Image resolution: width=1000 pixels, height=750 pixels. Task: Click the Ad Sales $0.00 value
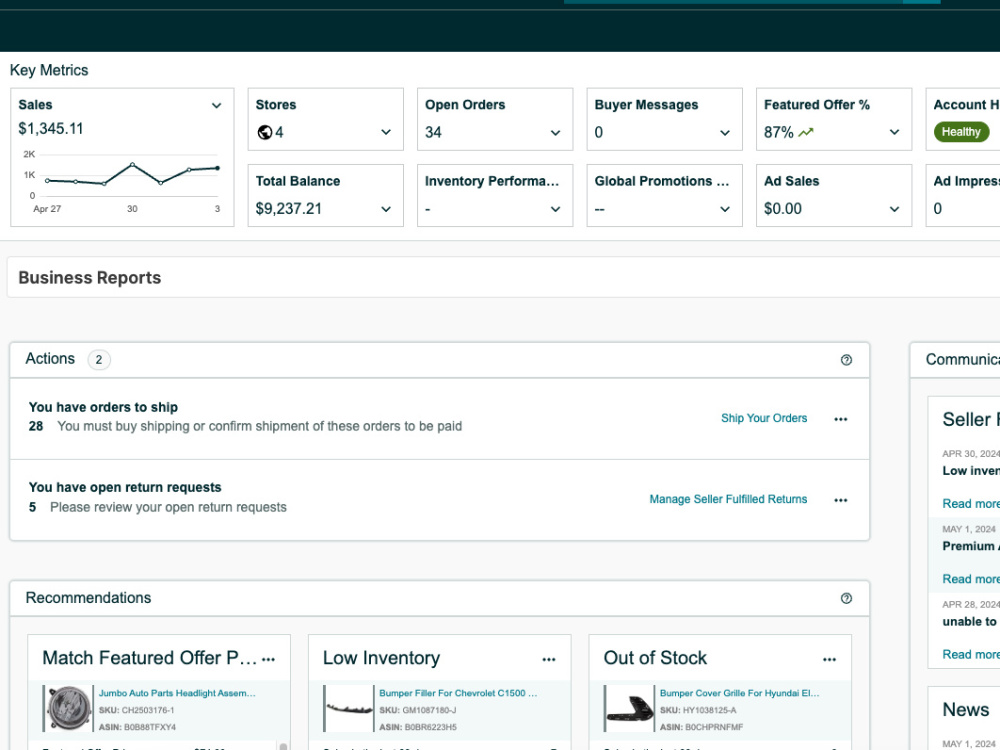coord(783,209)
